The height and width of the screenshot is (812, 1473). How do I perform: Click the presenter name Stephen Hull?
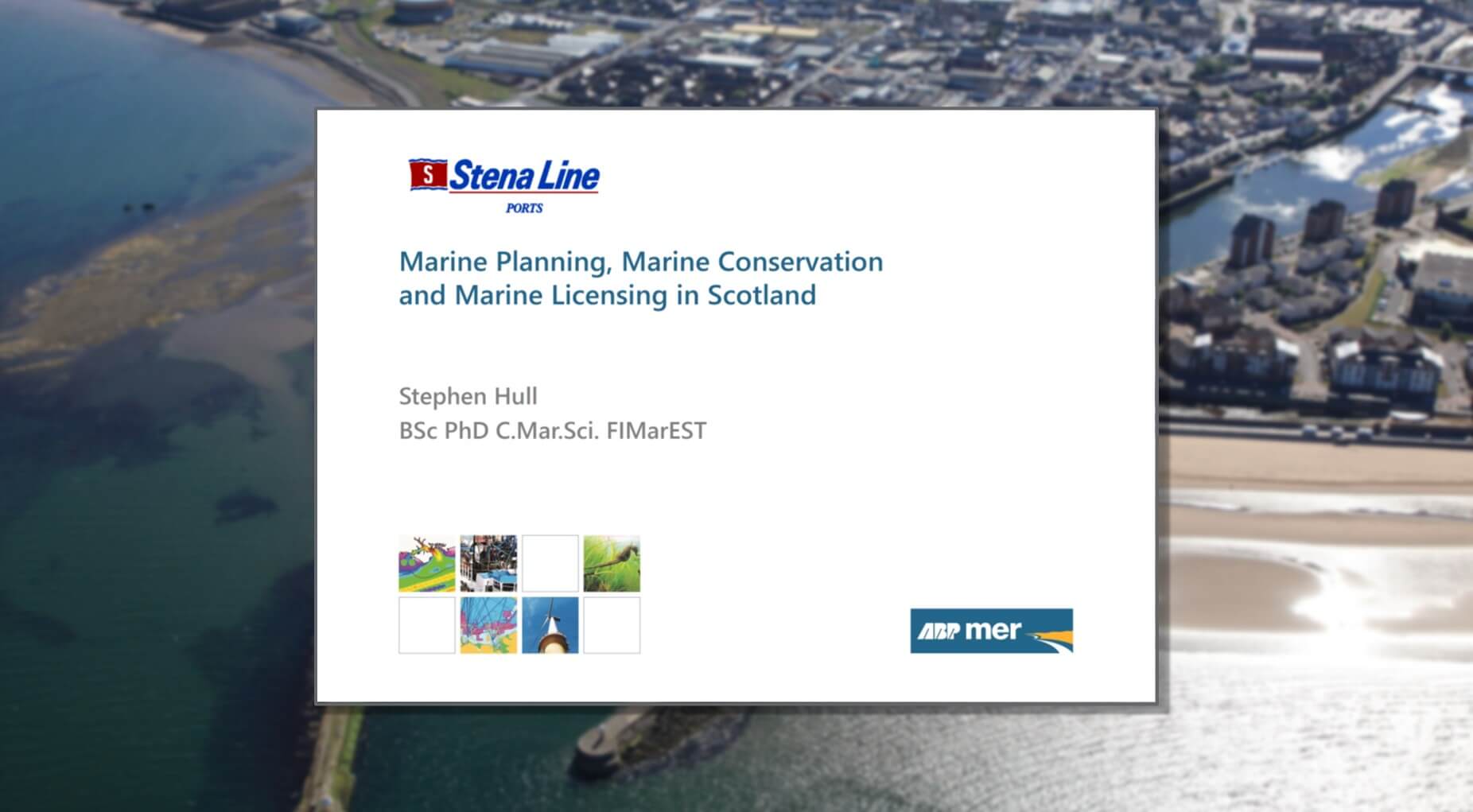click(x=468, y=396)
